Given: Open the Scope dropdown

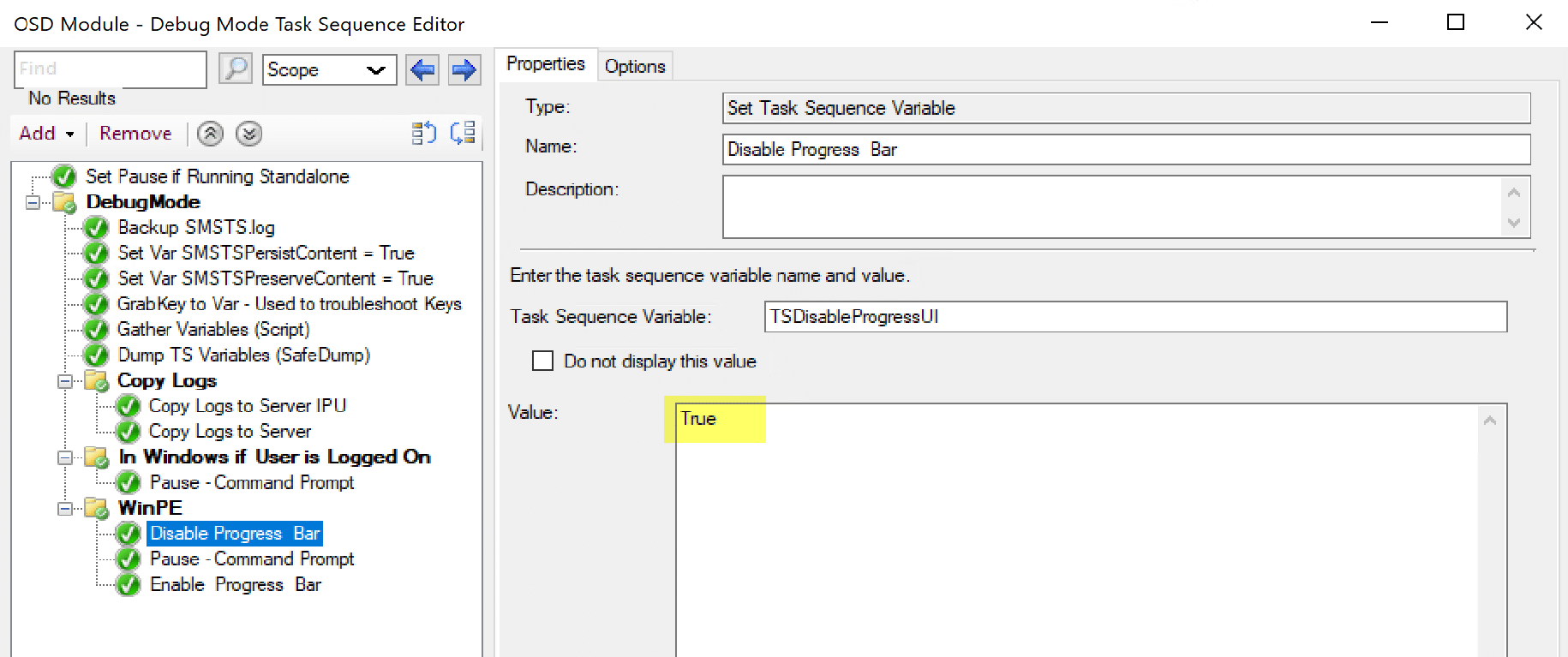Looking at the screenshot, I should tap(329, 69).
